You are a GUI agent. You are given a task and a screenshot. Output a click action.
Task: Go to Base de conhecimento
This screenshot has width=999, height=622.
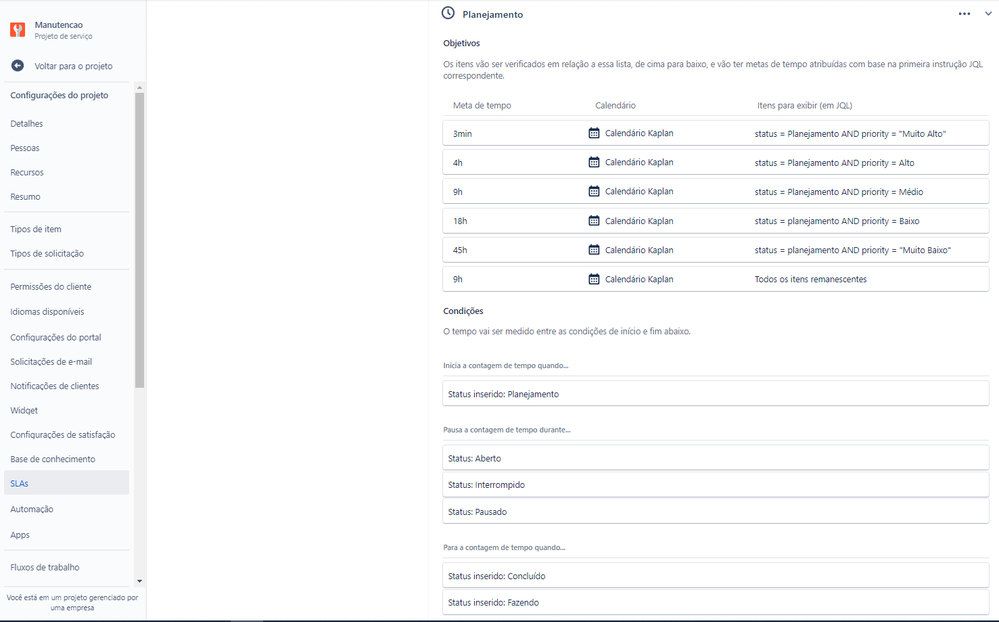pos(53,459)
